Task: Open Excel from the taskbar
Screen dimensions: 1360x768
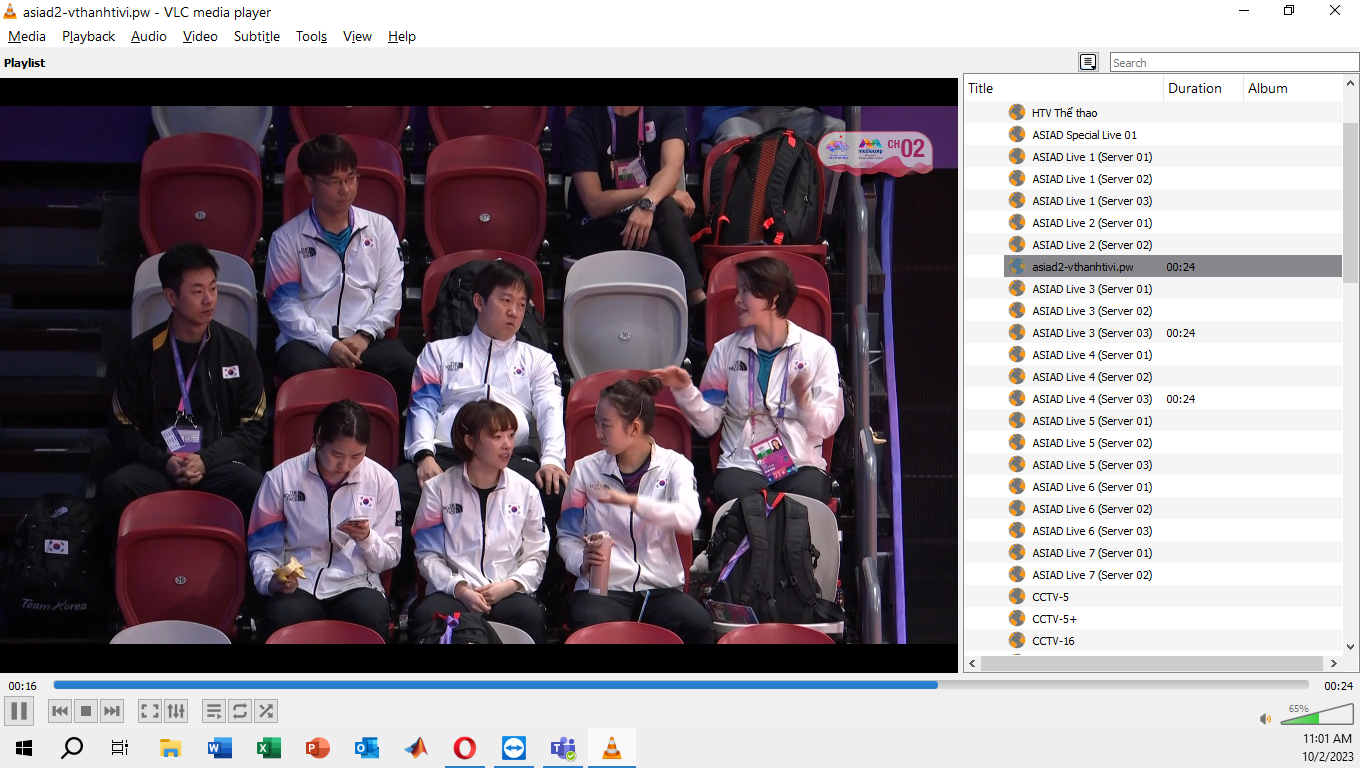Action: [x=268, y=748]
